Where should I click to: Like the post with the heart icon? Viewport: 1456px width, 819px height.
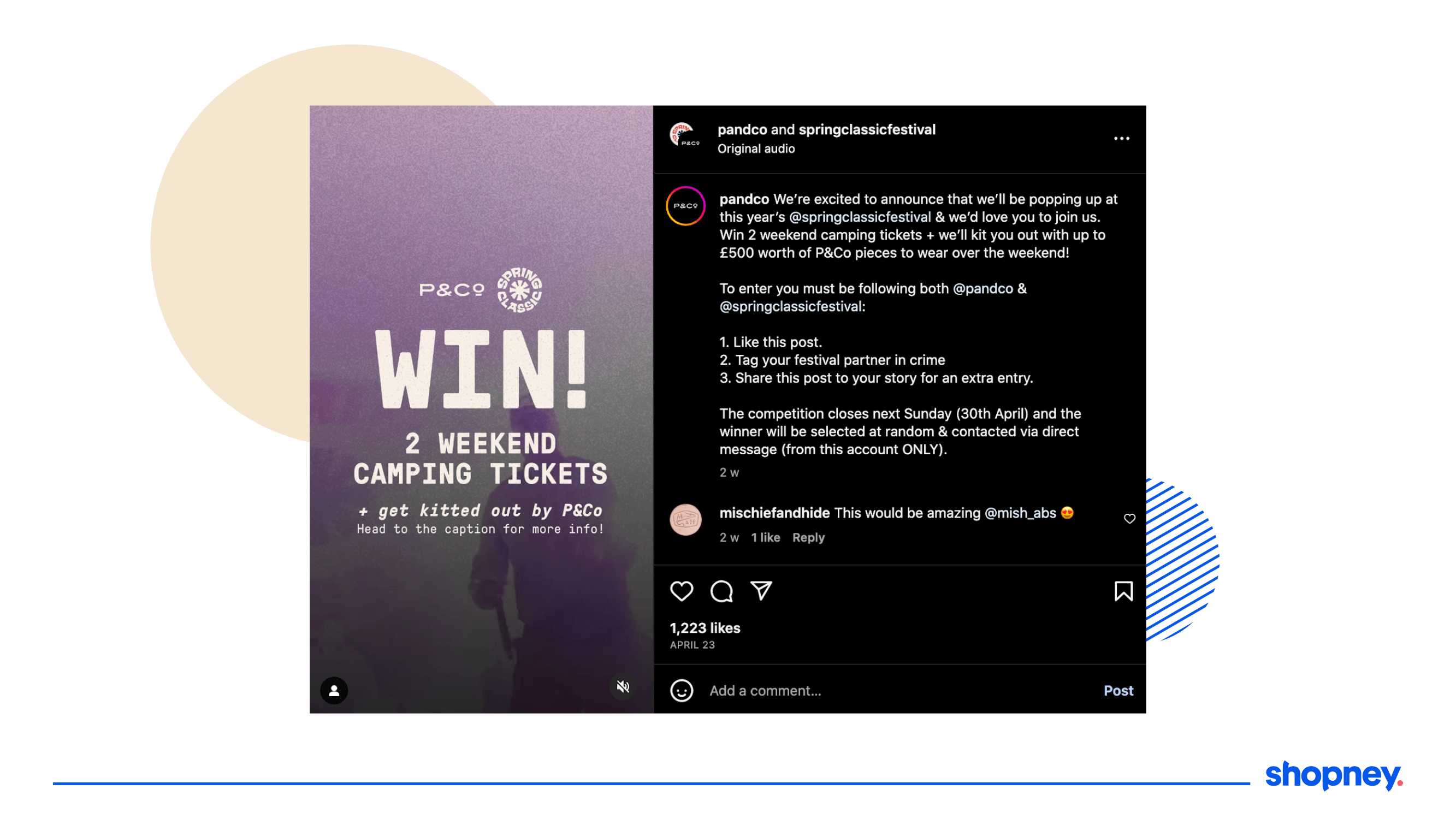tap(681, 591)
